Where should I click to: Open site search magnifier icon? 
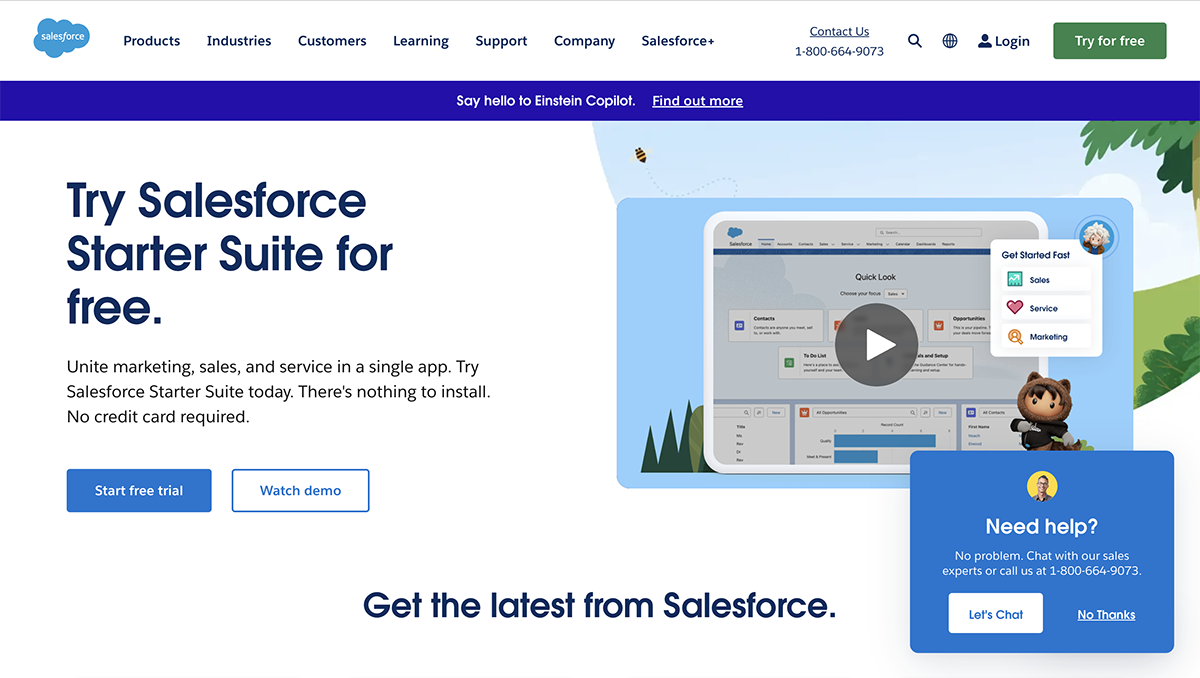914,41
